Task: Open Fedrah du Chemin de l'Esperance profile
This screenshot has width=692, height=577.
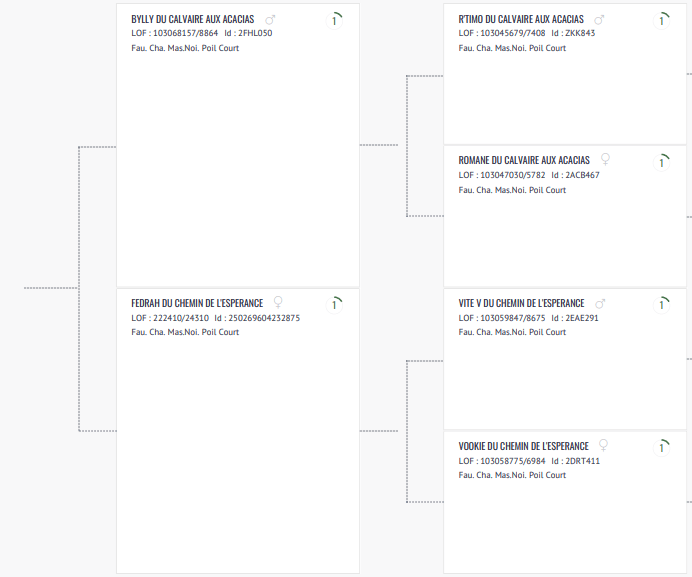Action: coord(197,303)
